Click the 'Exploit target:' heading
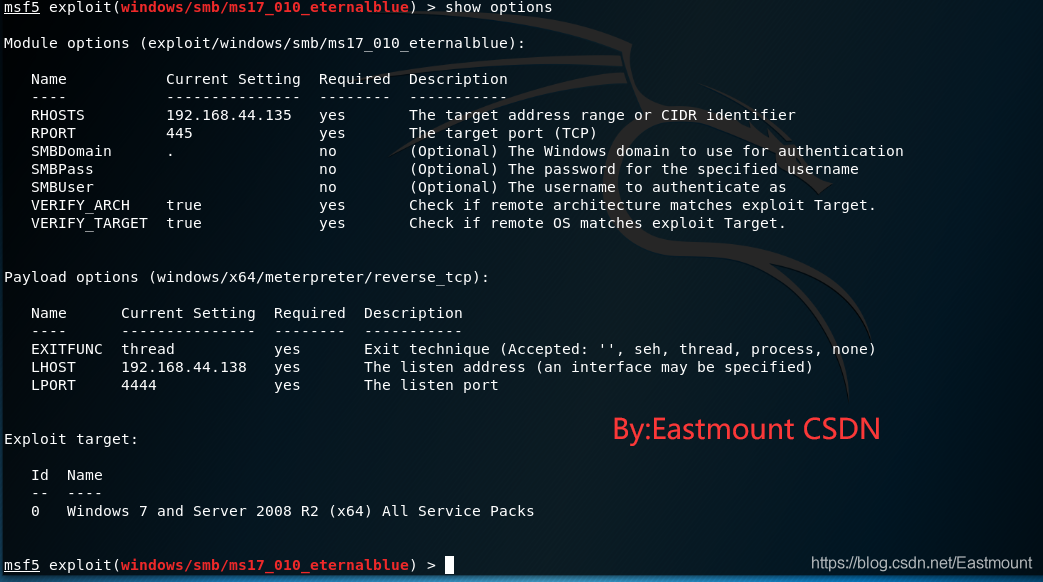The width and height of the screenshot is (1043, 582). pos(71,439)
